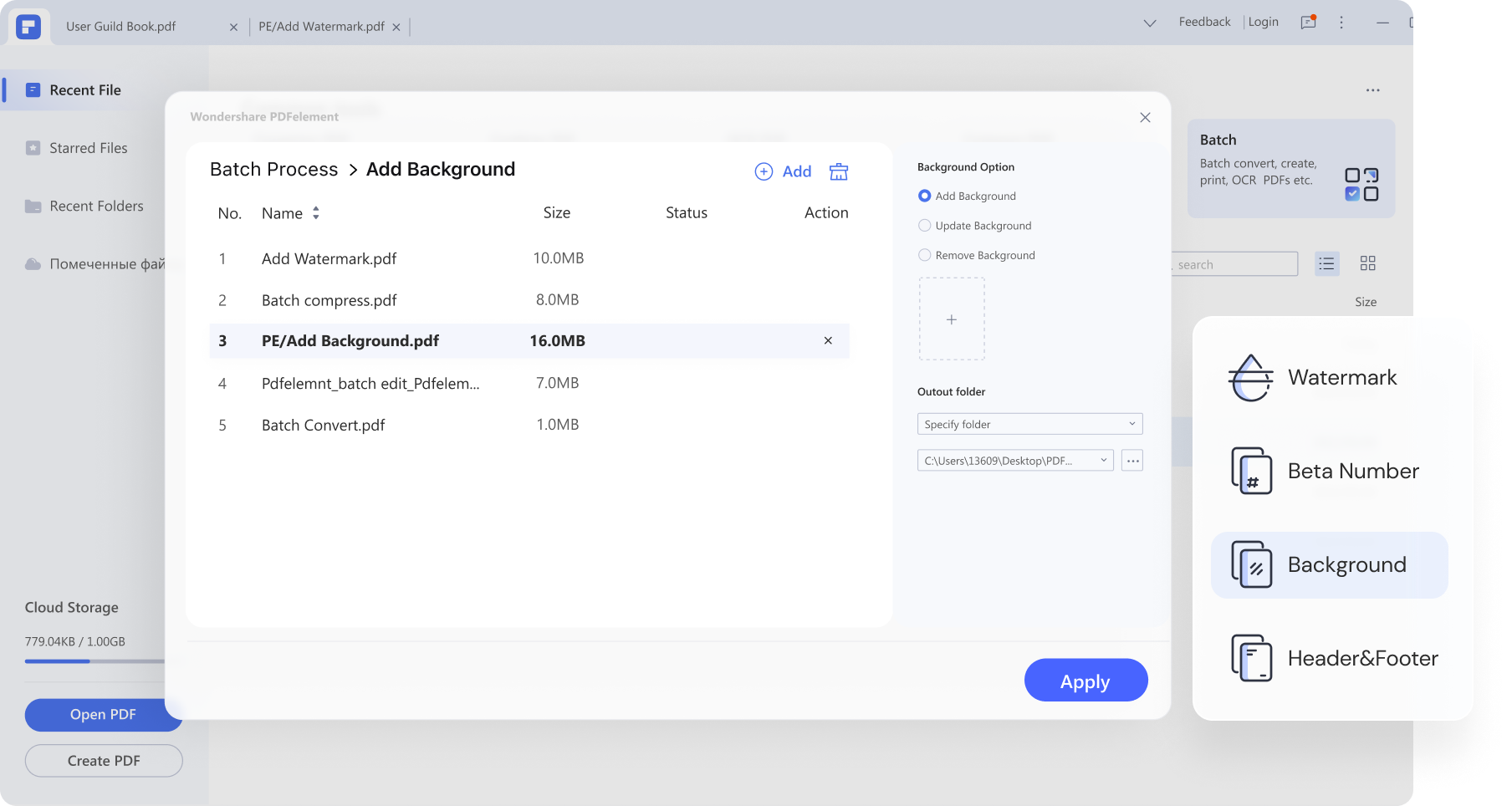Screen dimensions: 1512x806
Task: Click the Apply button
Action: click(x=1085, y=681)
